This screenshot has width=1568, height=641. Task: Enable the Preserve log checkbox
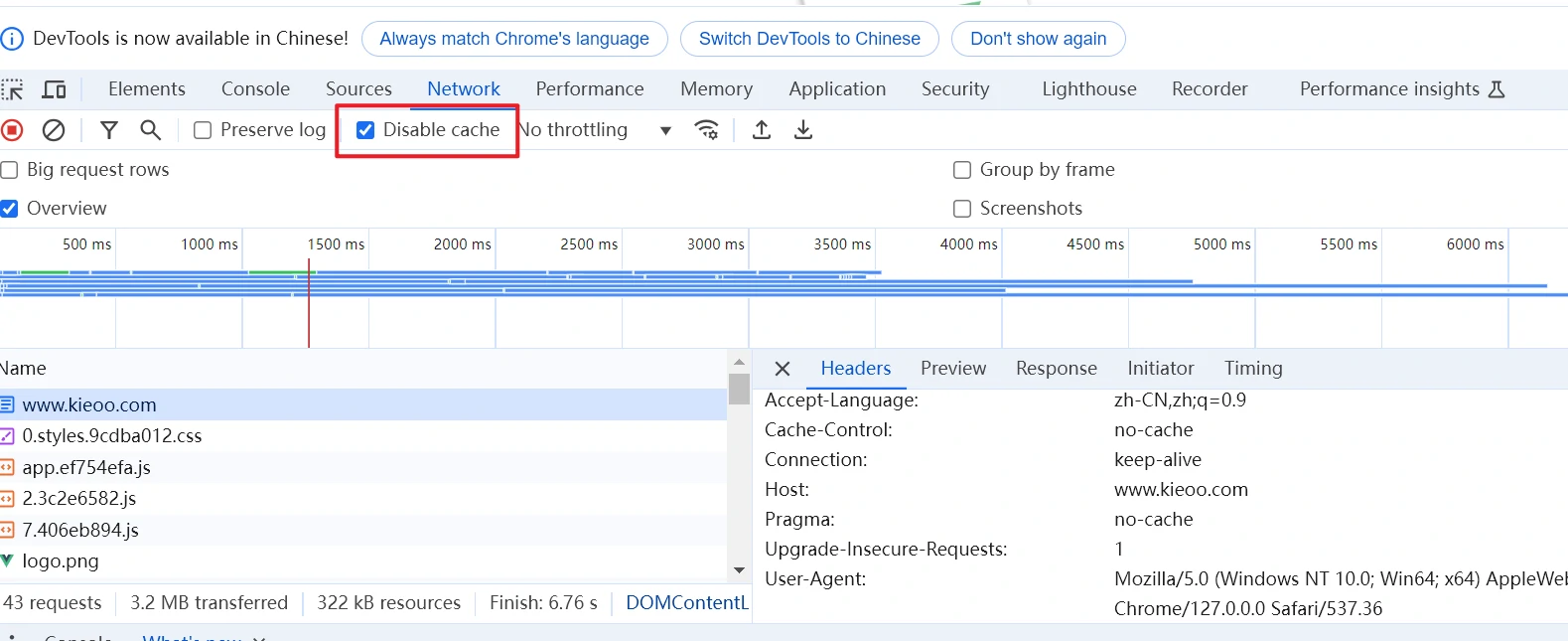pyautogui.click(x=203, y=130)
